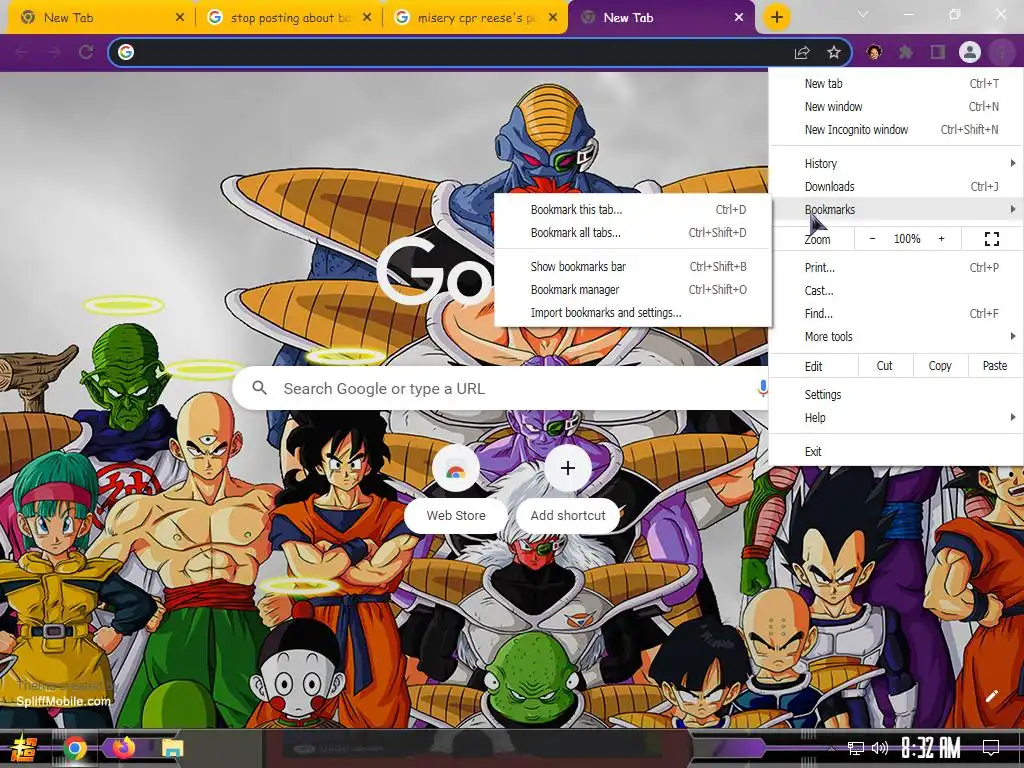Click the Paste button in Edit row
Viewport: 1024px width, 768px height.
995,366
